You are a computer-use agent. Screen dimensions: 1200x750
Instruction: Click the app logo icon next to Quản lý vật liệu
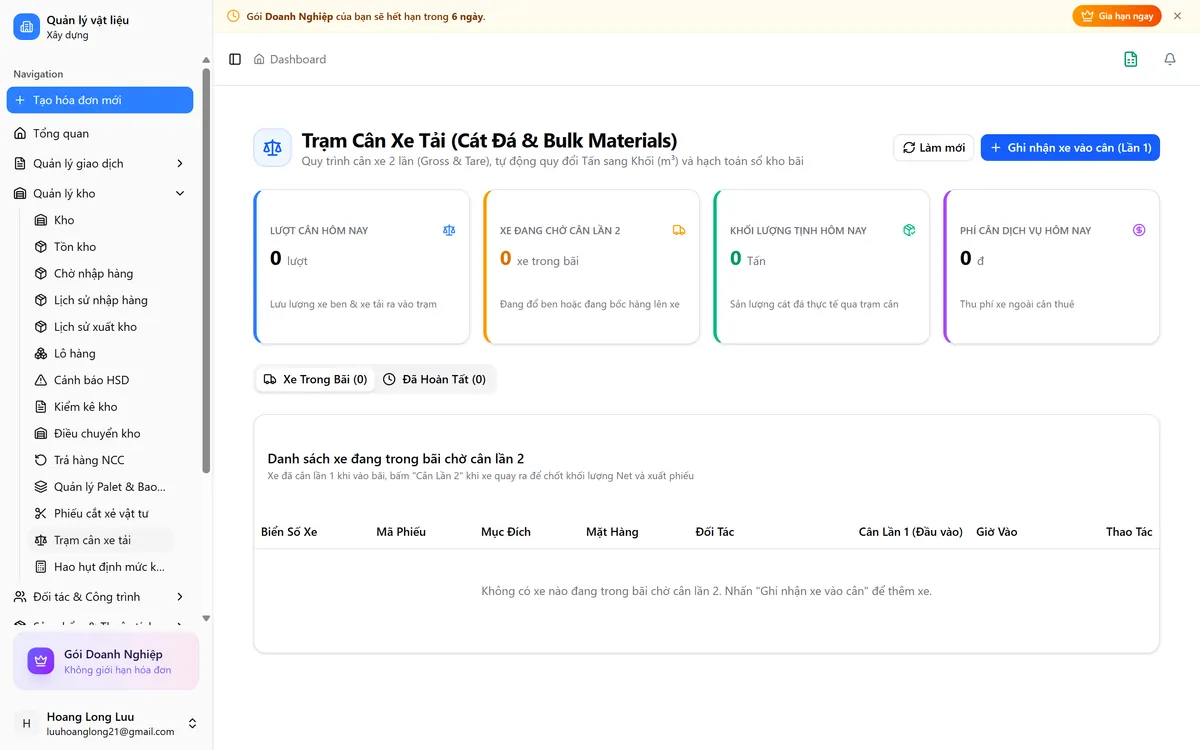point(26,27)
